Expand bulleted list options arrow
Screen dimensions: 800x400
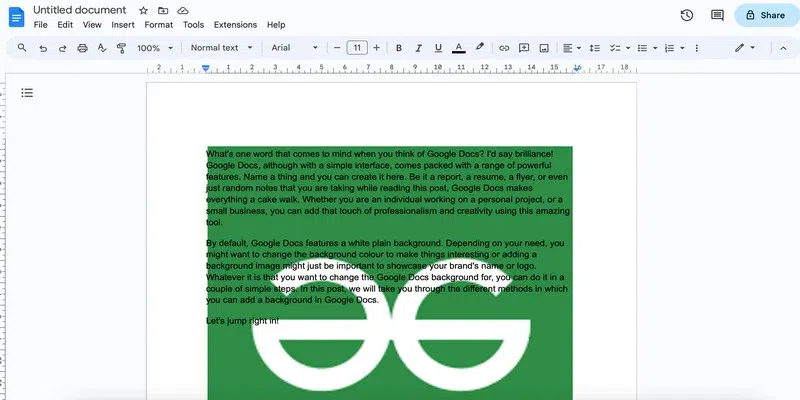(x=655, y=48)
